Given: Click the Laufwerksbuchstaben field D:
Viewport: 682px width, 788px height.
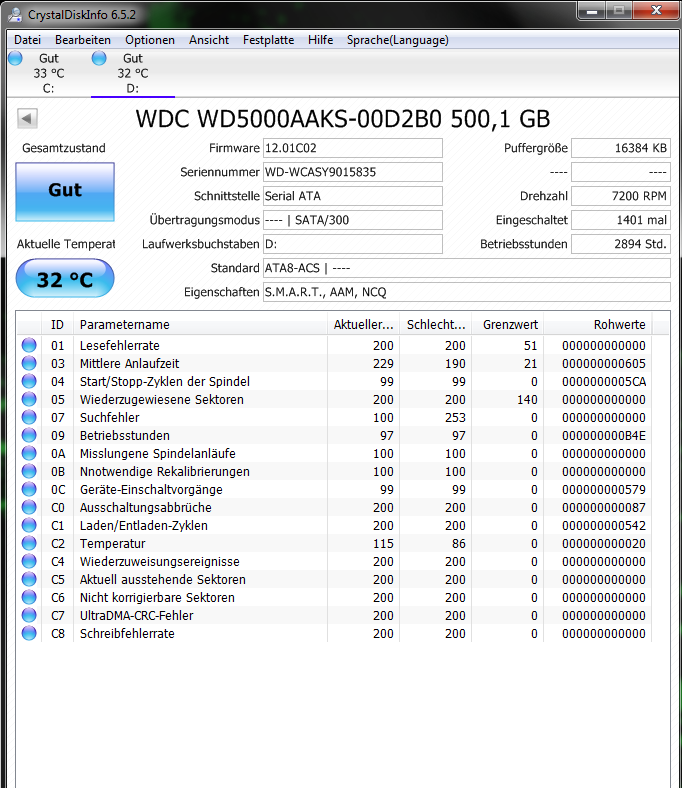Looking at the screenshot, I should (x=353, y=244).
